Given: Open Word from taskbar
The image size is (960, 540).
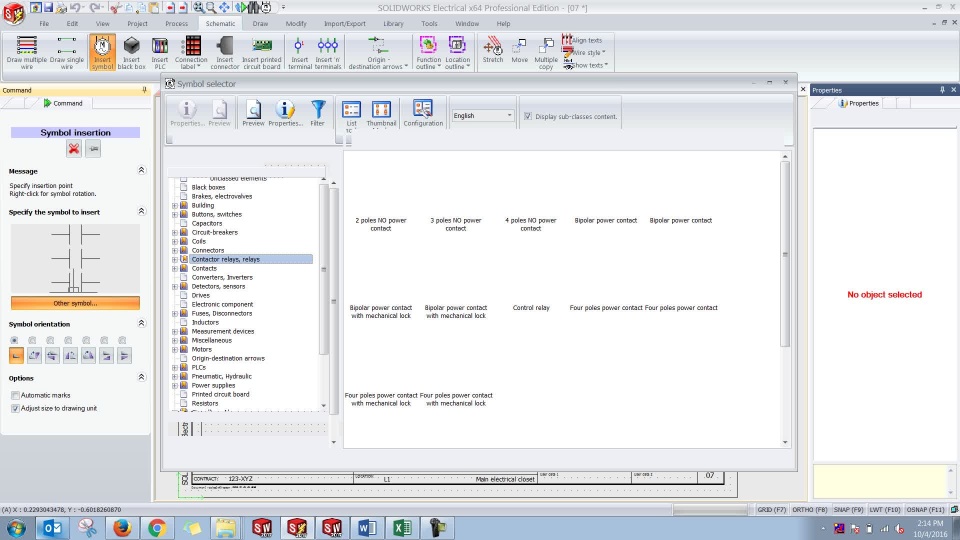Looking at the screenshot, I should point(367,527).
